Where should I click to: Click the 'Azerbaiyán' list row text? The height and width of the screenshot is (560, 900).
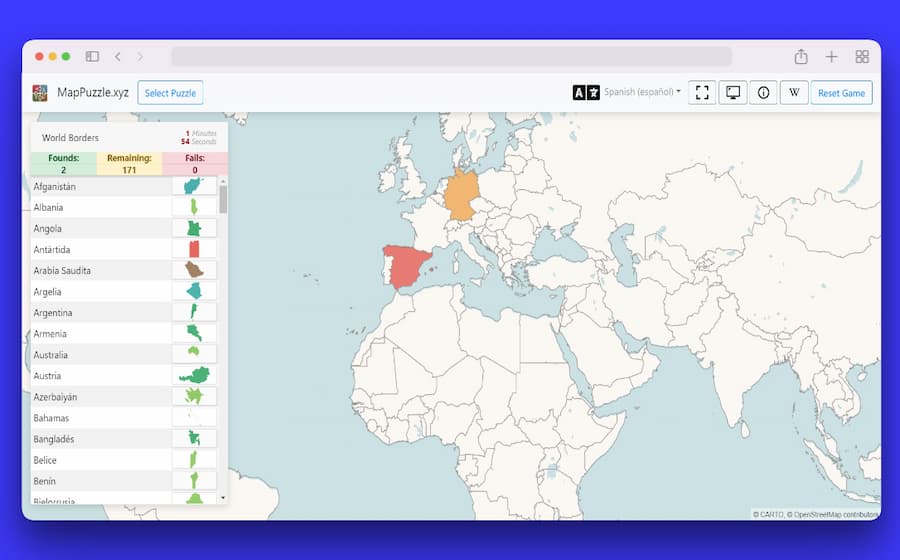(55, 396)
